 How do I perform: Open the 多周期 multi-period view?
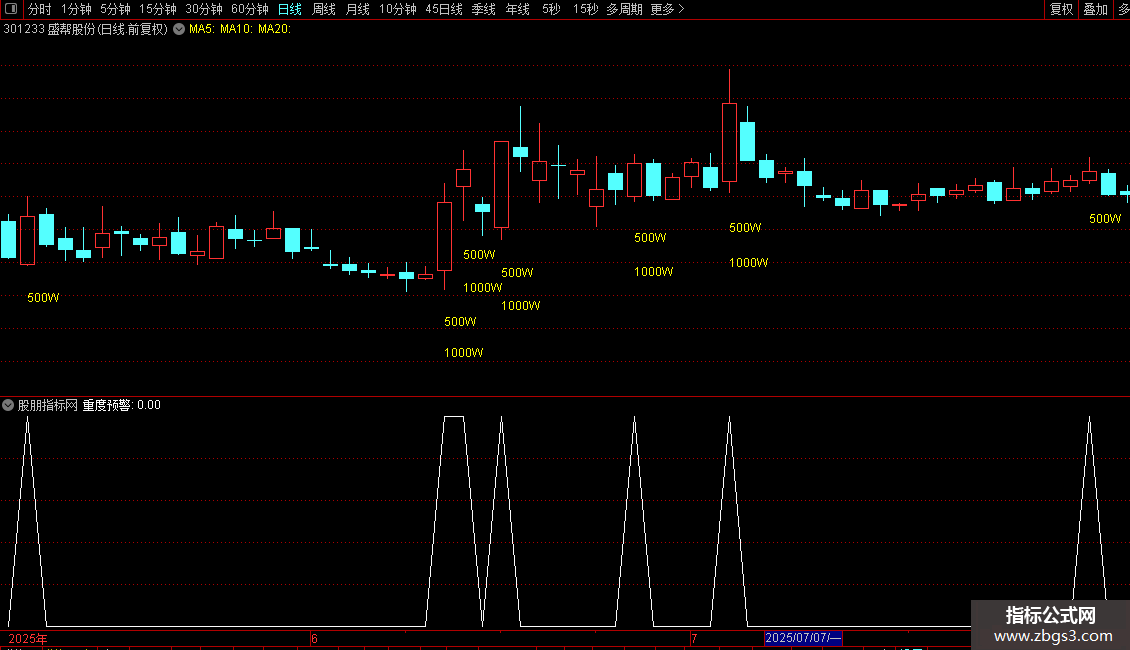[624, 9]
